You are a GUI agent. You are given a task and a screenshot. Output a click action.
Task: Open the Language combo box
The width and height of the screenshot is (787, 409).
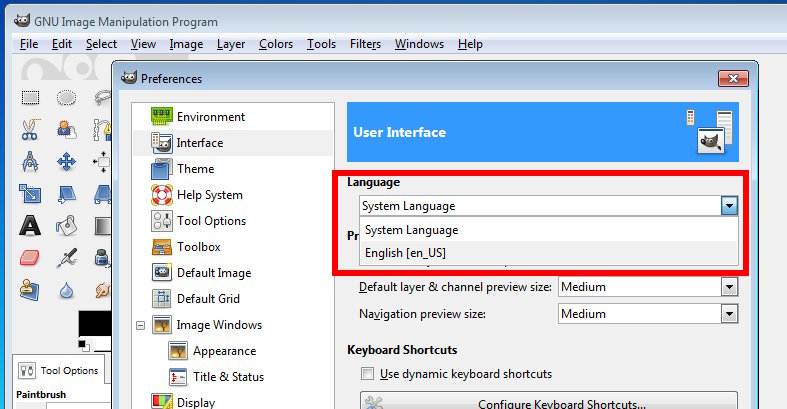click(549, 206)
